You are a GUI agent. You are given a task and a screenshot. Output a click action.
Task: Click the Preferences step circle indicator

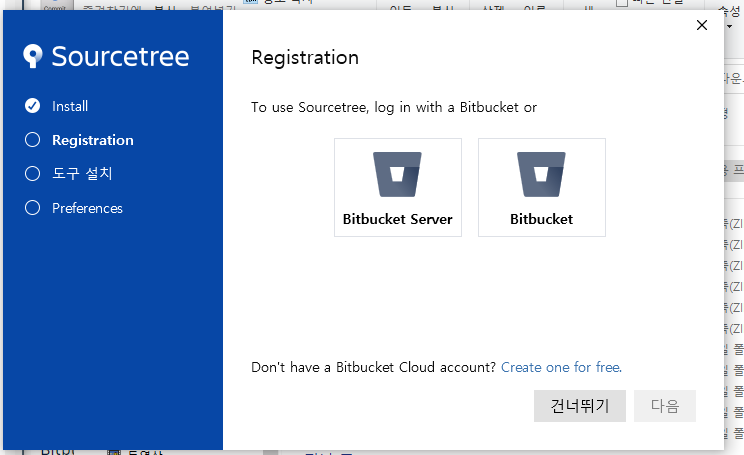[32, 207]
